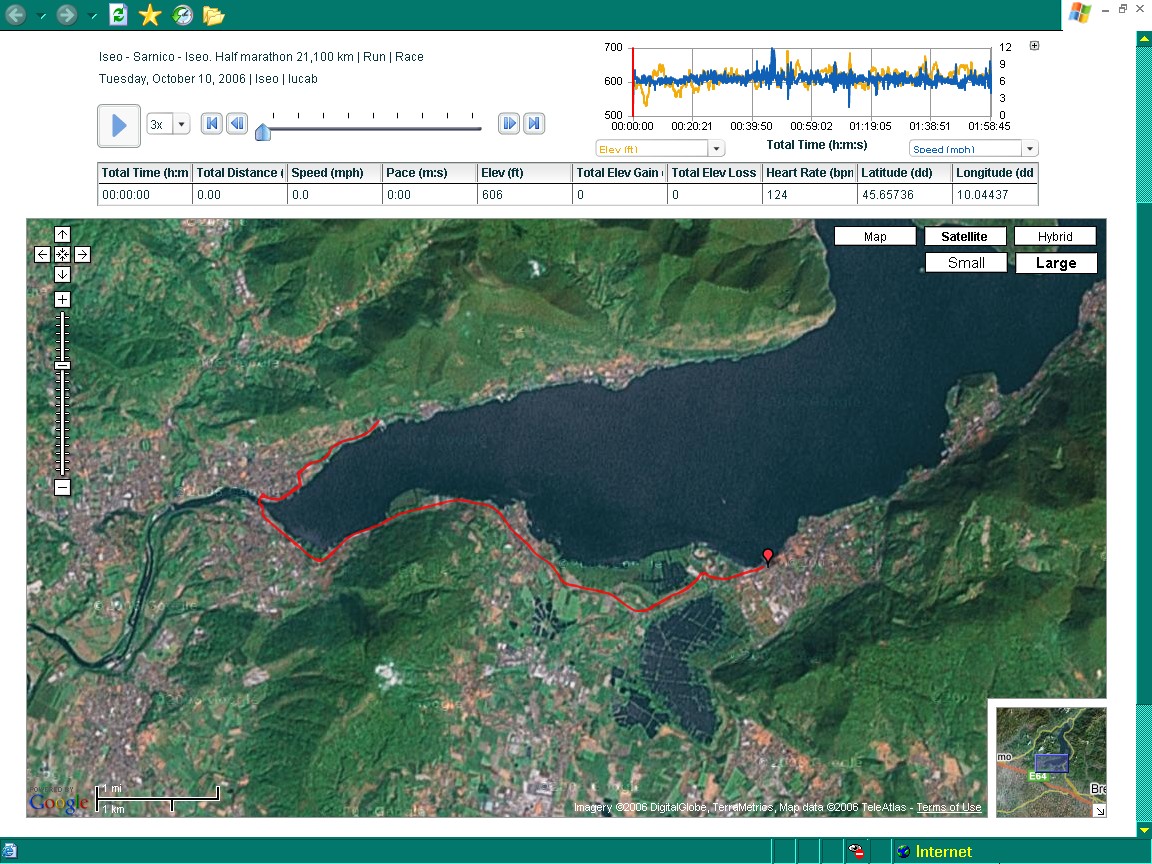The image size is (1152, 864).
Task: Pan the map right with arrow
Action: pyautogui.click(x=82, y=255)
